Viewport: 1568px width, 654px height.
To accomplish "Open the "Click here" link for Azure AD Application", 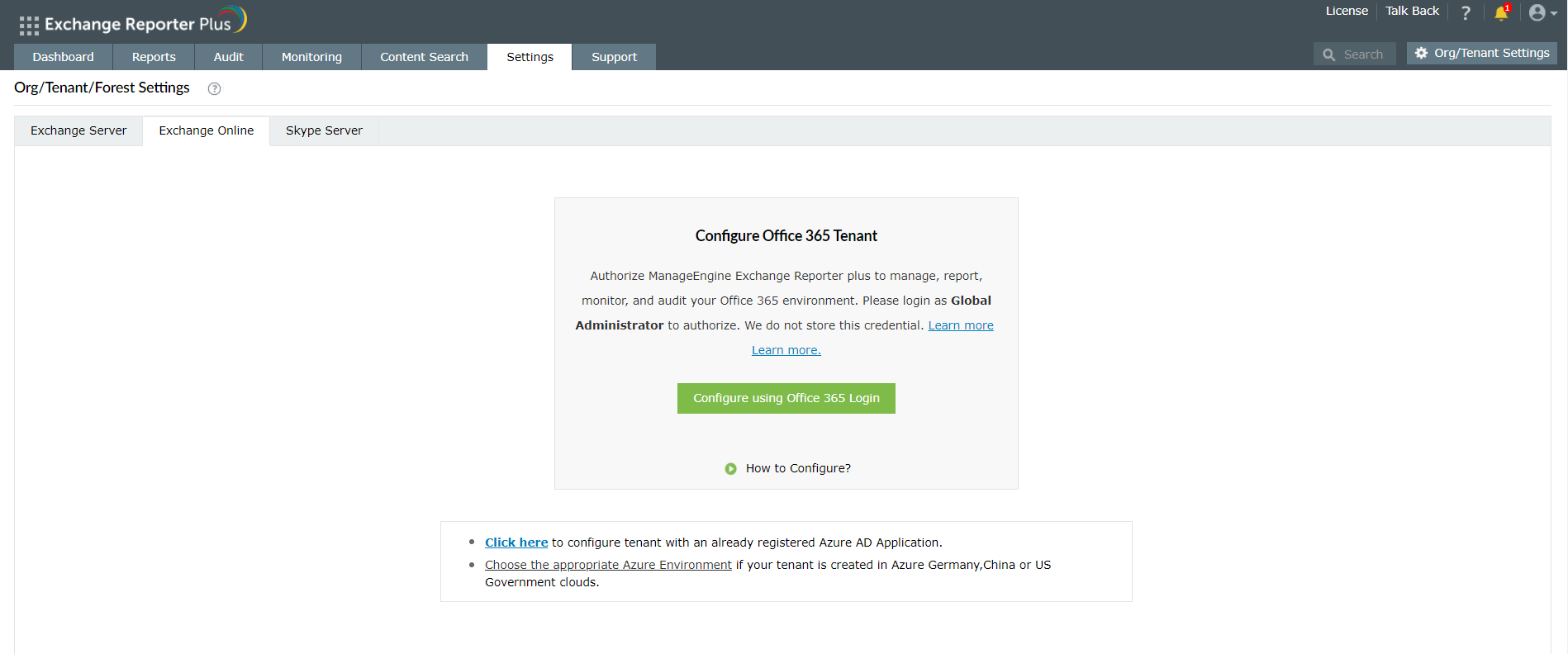I will click(x=516, y=542).
